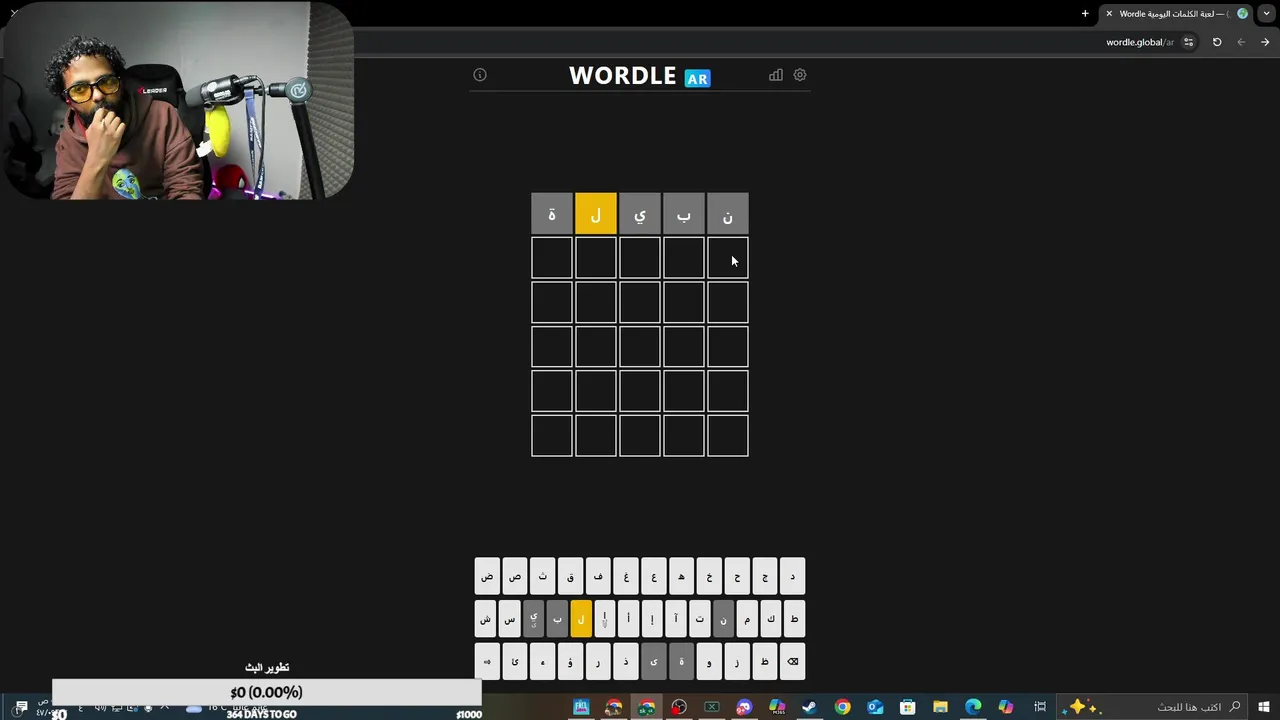The width and height of the screenshot is (1280, 720).
Task: Tap the ء hamza key
Action: [x=543, y=662]
